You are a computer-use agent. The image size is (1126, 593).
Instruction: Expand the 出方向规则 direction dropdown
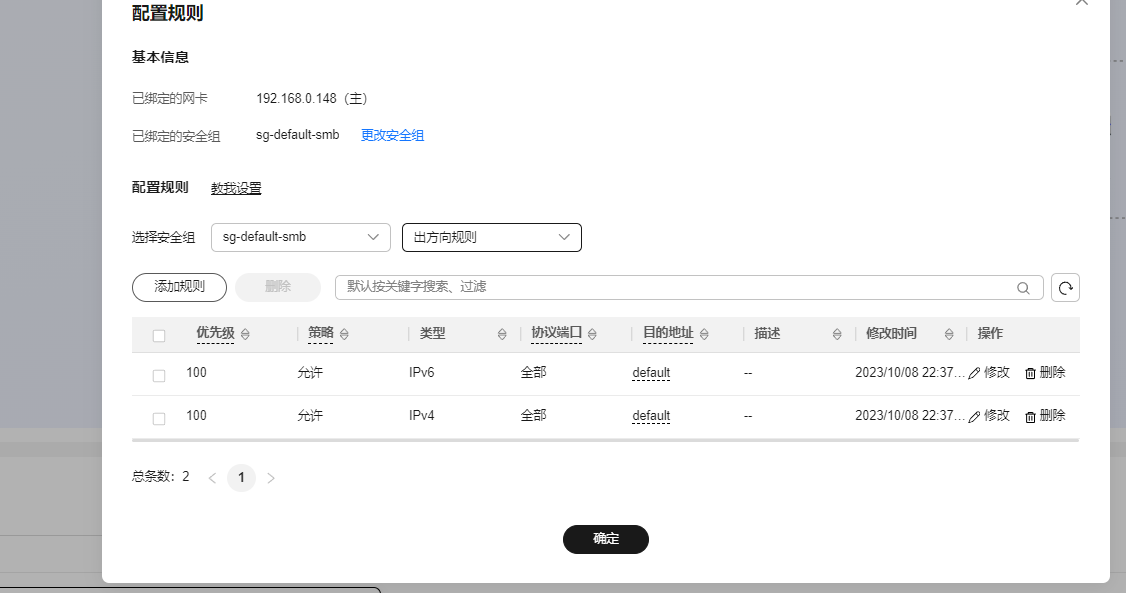(x=491, y=237)
